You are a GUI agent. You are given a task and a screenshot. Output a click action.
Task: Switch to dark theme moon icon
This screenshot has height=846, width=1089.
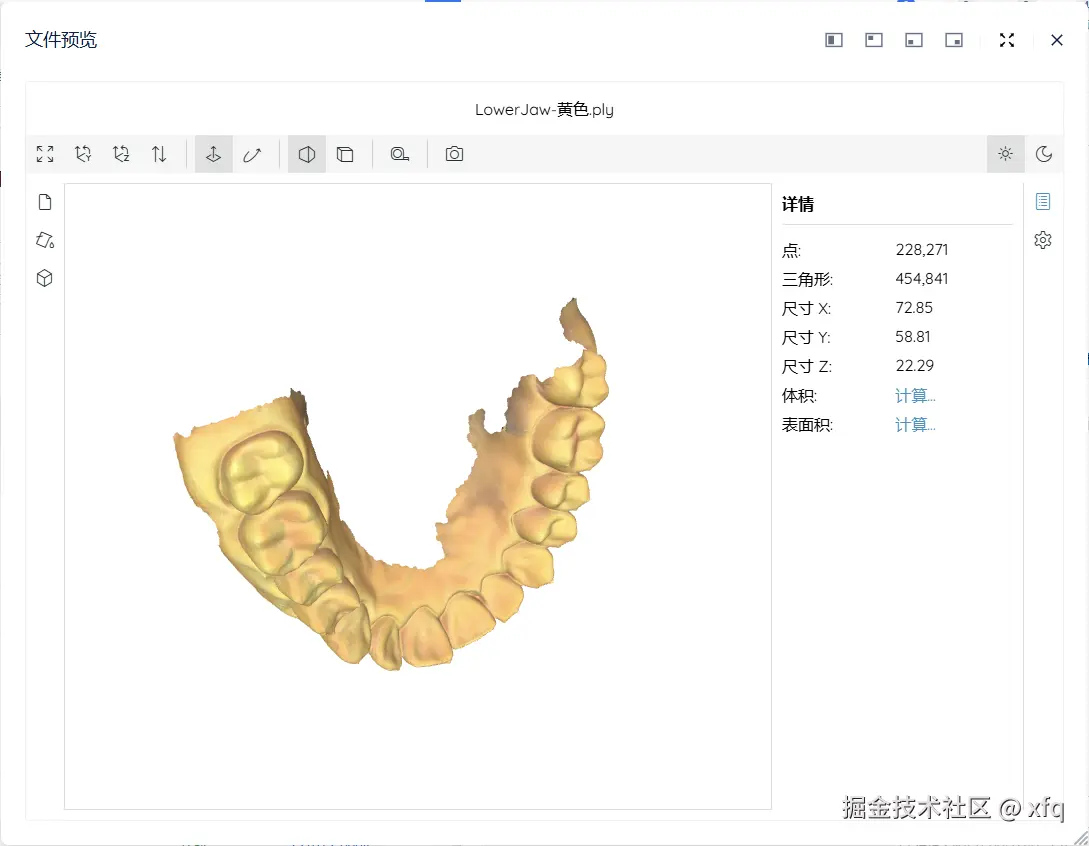tap(1043, 154)
